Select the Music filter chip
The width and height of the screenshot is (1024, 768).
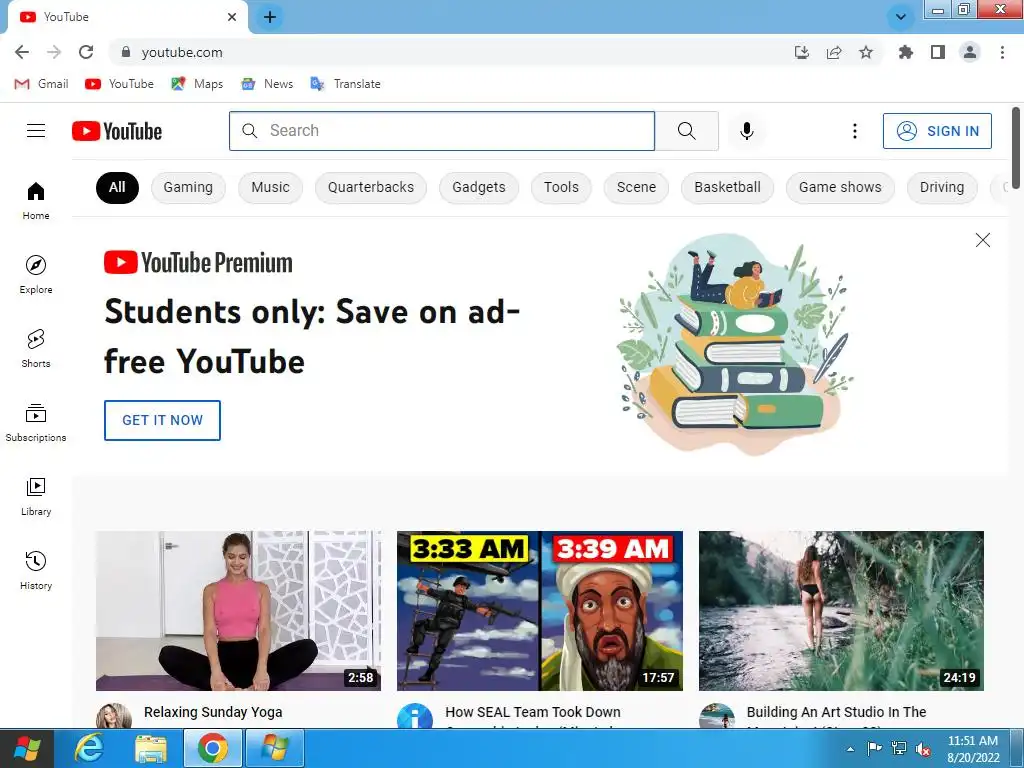point(270,187)
